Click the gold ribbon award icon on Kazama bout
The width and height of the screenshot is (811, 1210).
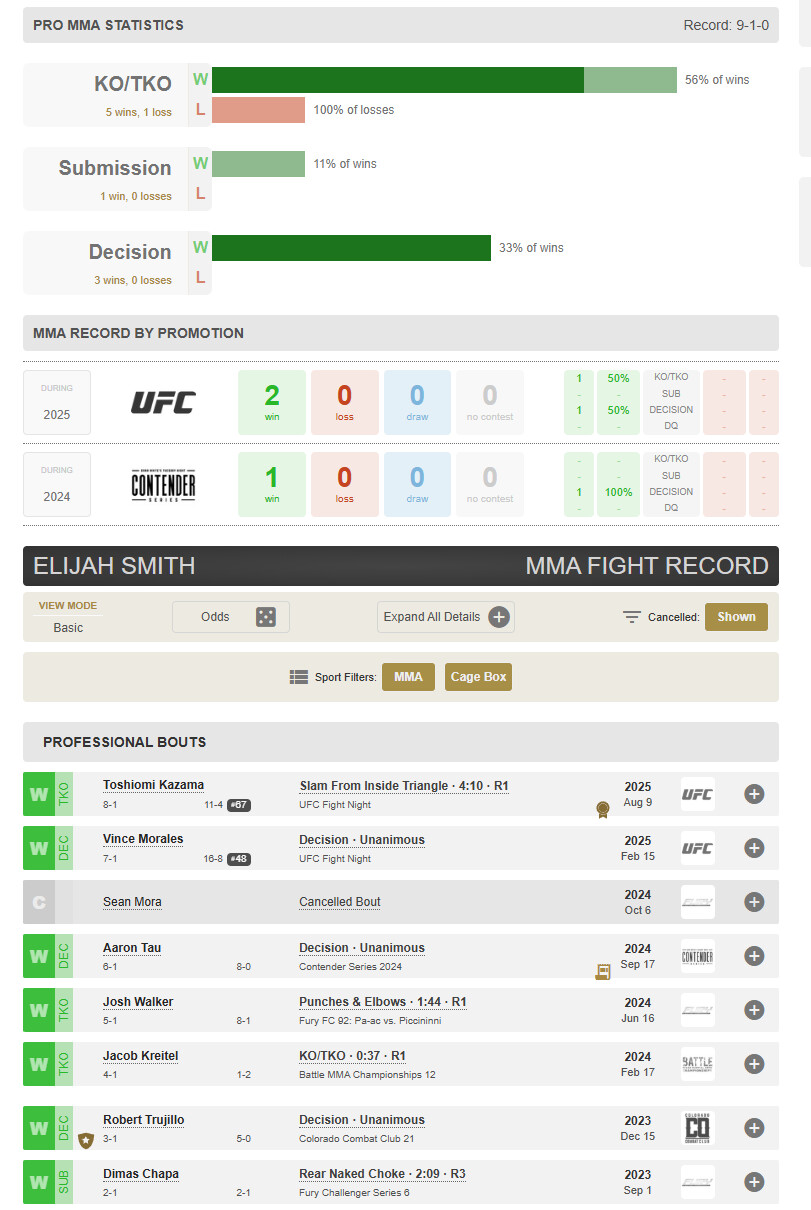pyautogui.click(x=602, y=808)
